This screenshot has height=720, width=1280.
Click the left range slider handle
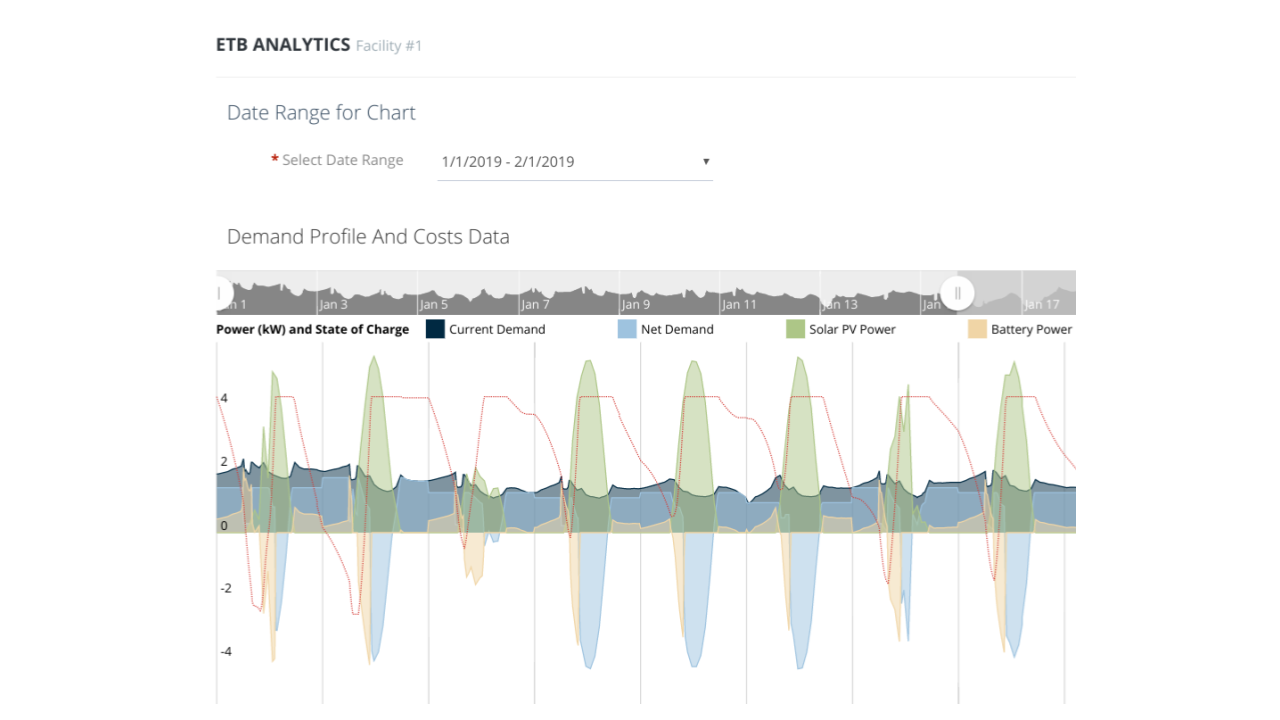tap(219, 293)
